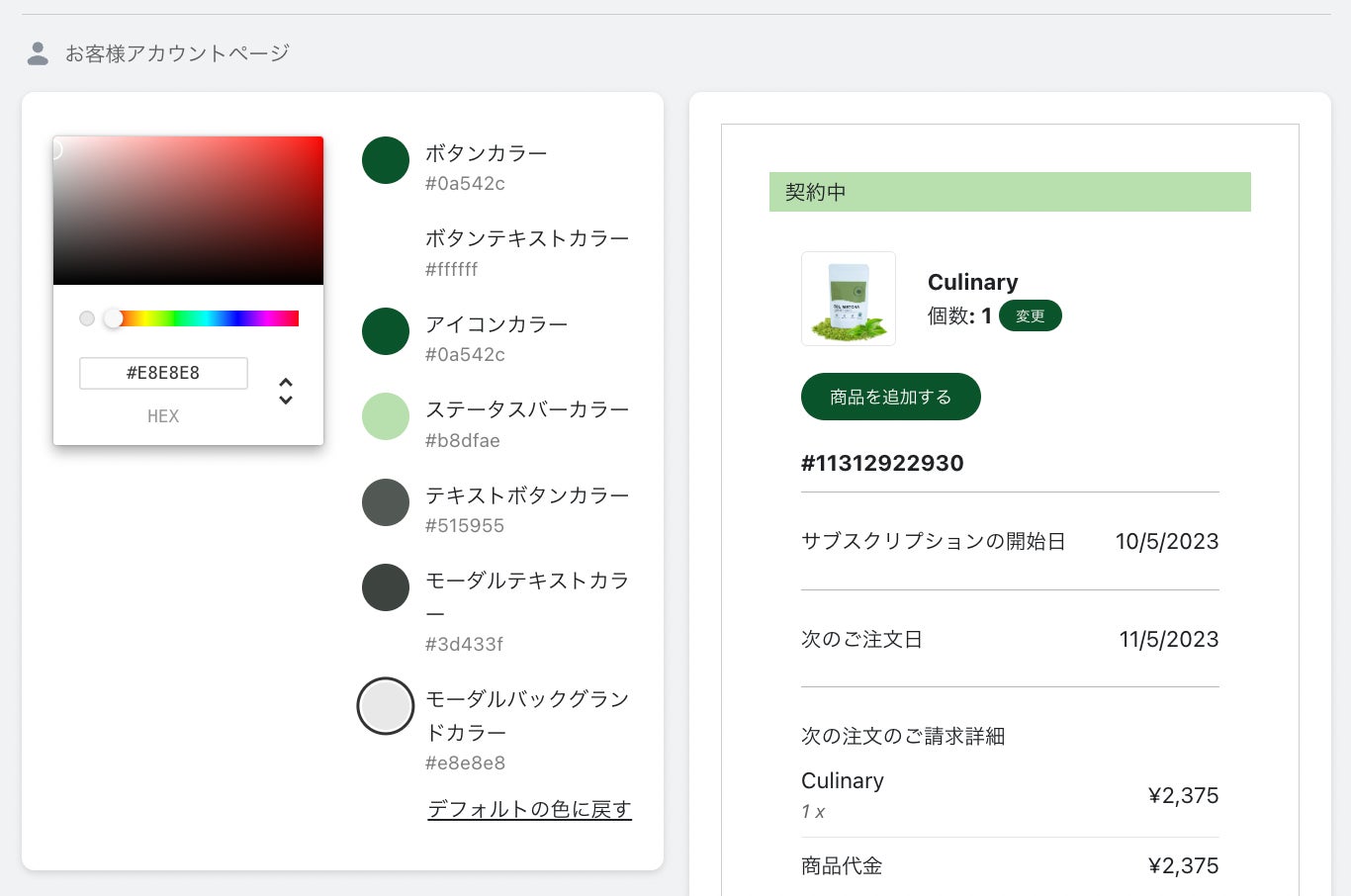Viewport: 1351px width, 896px height.
Task: Click デフォルトの色に戻す link
Action: tap(529, 809)
